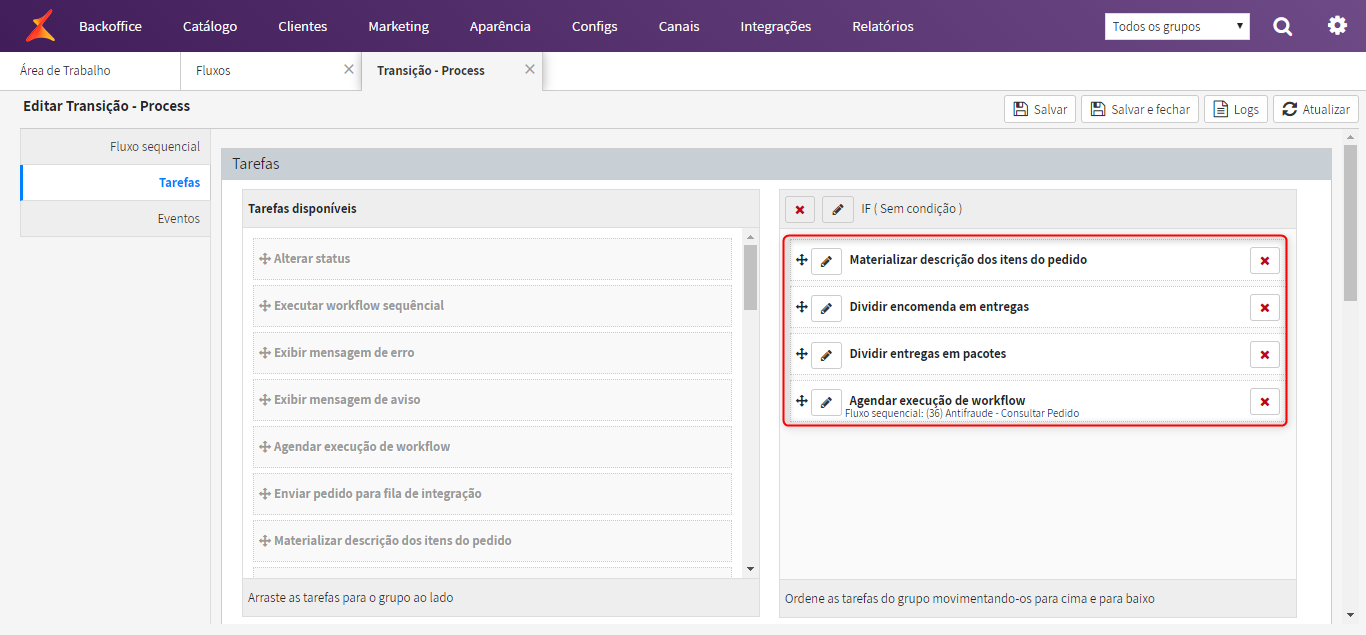Click the page scrollbar down arrow
The height and width of the screenshot is (635, 1366).
pos(1350,615)
